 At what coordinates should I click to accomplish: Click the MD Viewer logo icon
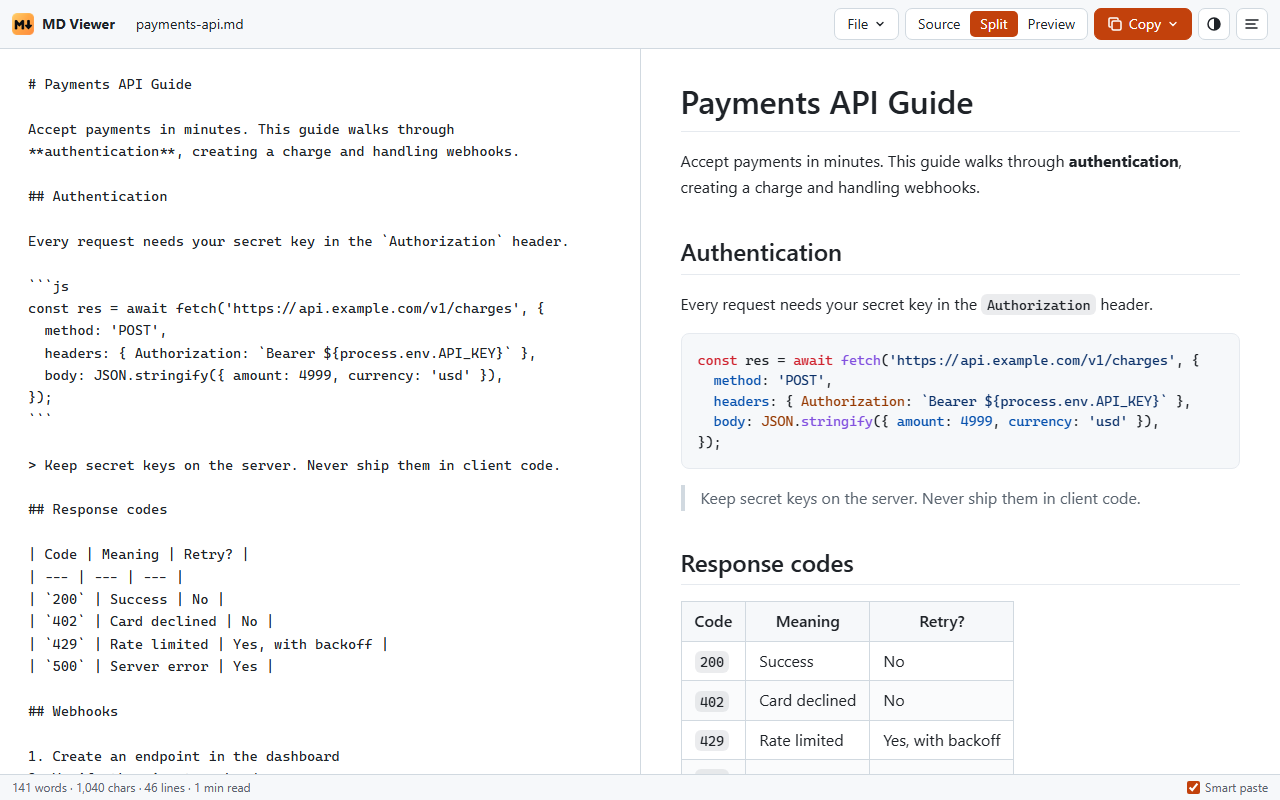click(23, 24)
